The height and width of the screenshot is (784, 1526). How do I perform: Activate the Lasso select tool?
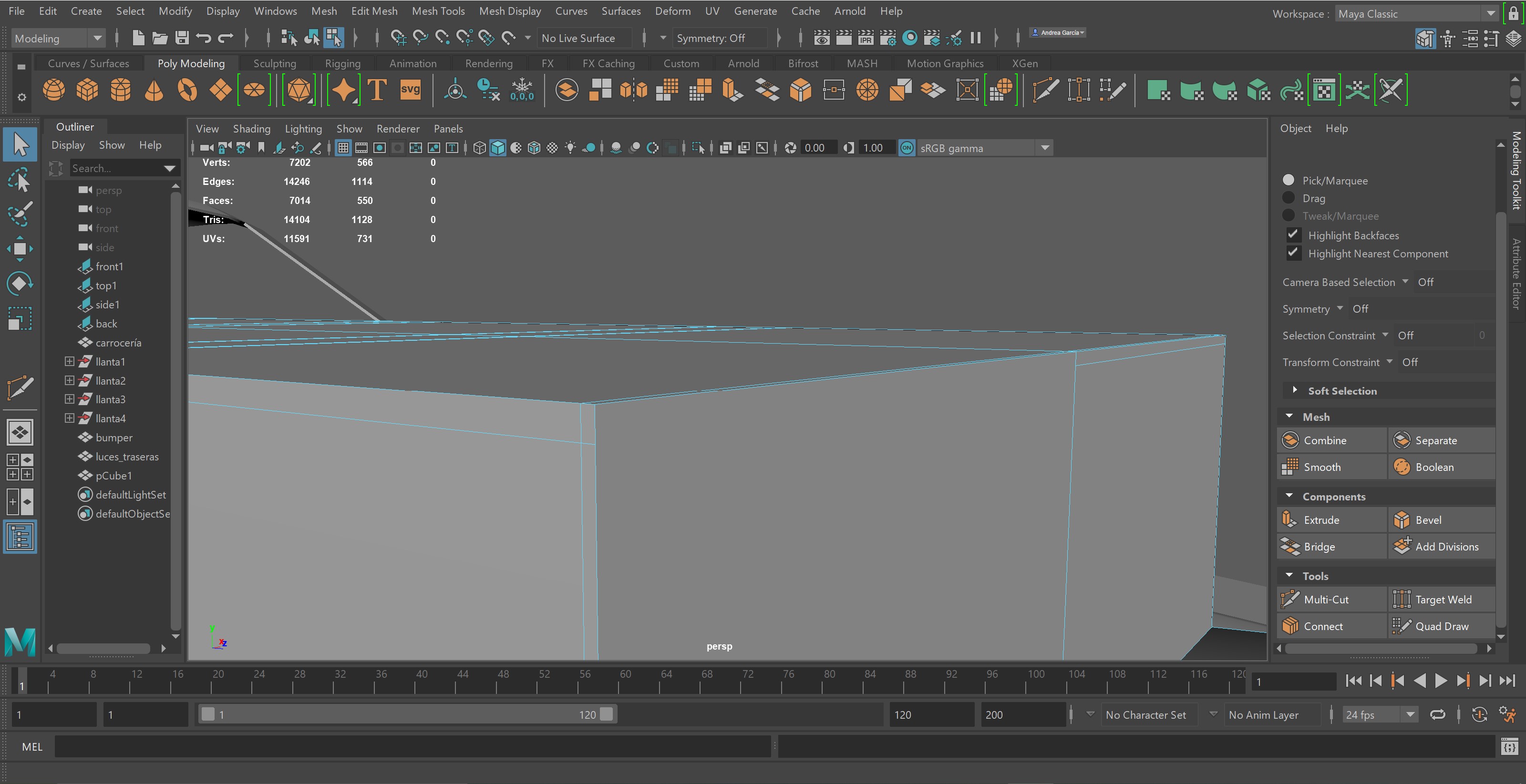[20, 179]
